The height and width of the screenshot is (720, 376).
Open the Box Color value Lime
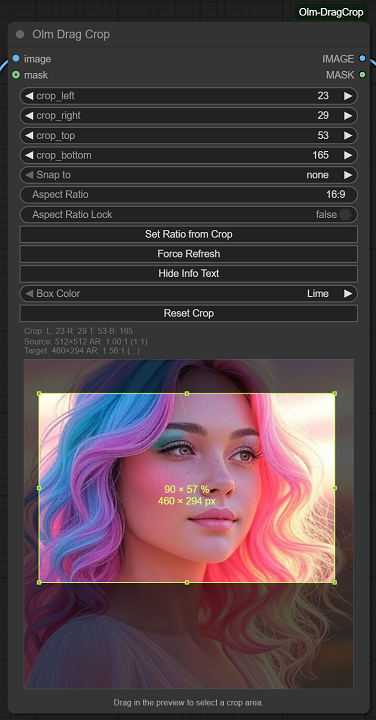pos(318,293)
